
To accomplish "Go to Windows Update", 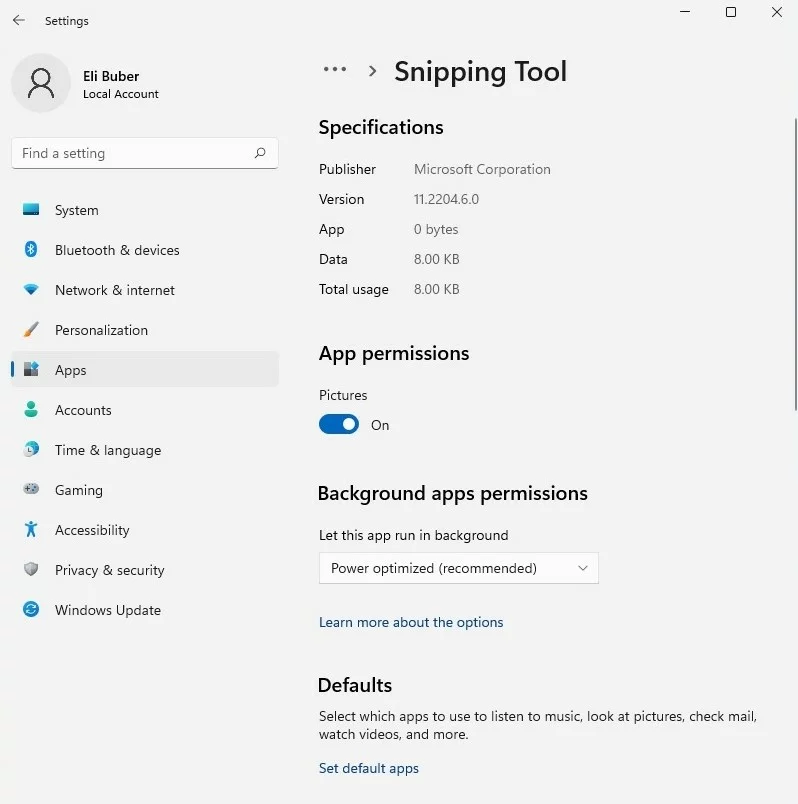I will 145,610.
